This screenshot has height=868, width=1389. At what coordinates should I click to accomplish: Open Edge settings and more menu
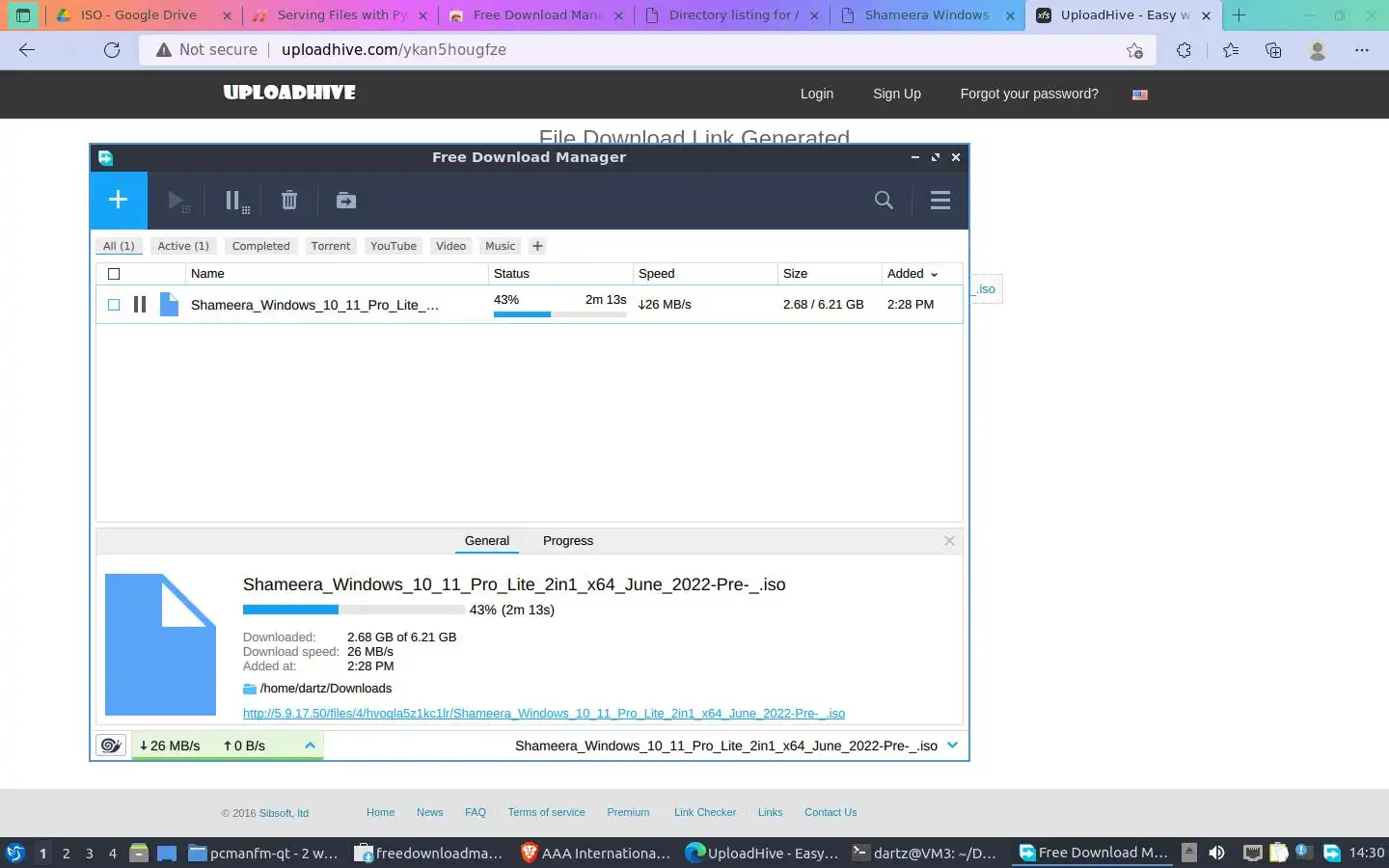point(1361,50)
